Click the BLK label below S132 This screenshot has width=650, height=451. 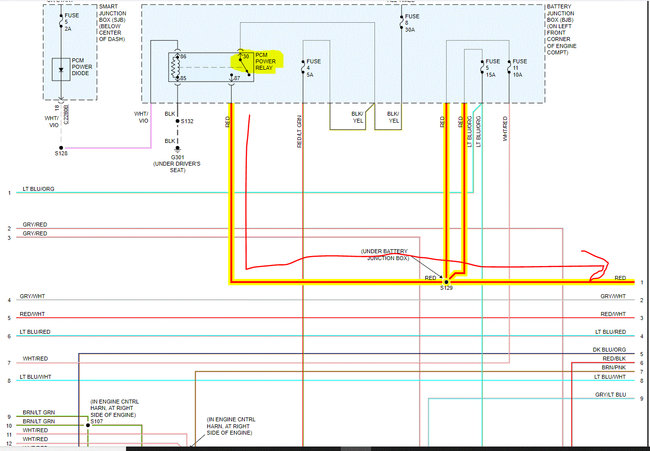[x=170, y=141]
